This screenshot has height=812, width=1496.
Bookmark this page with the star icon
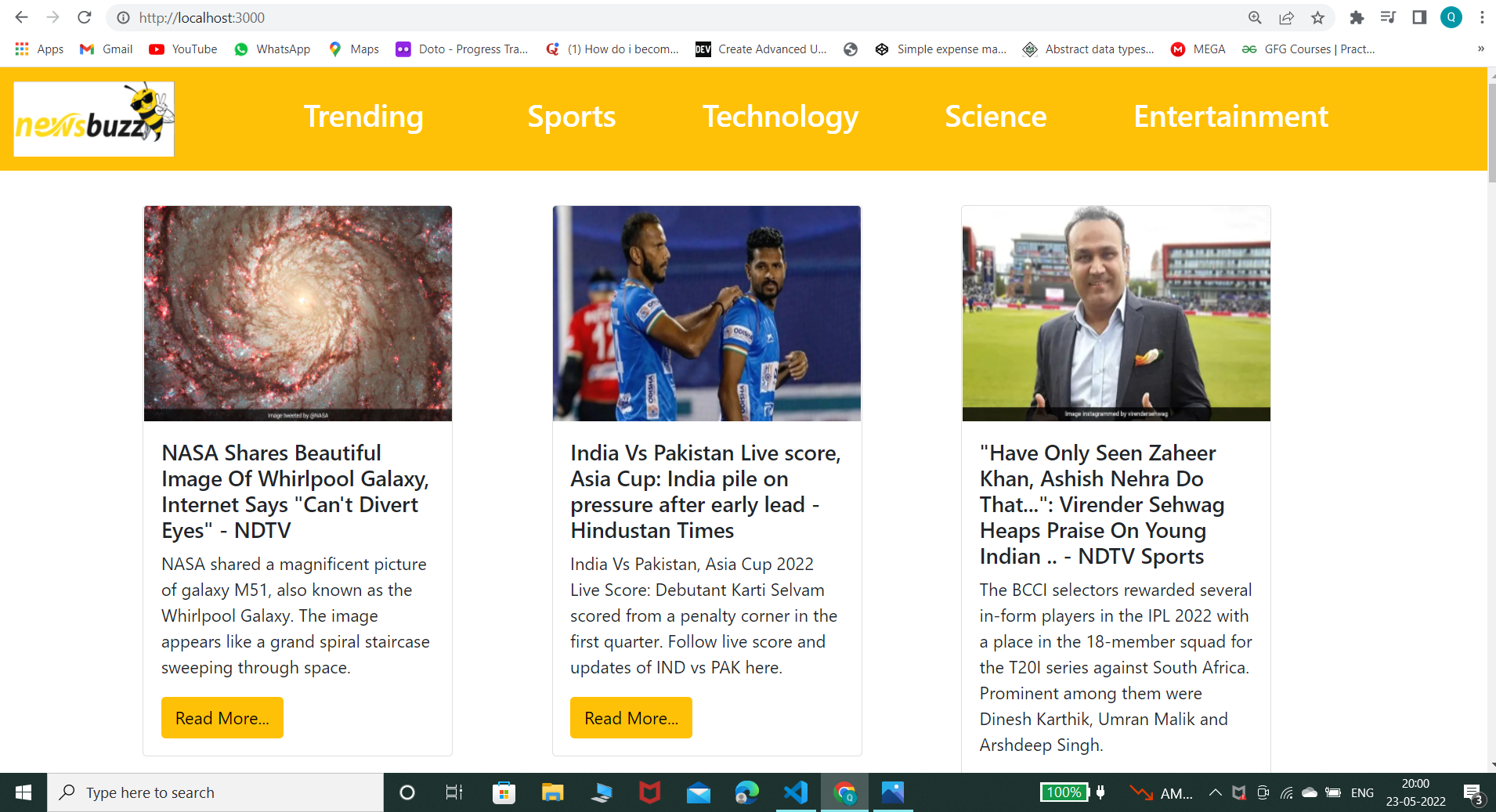click(x=1318, y=17)
